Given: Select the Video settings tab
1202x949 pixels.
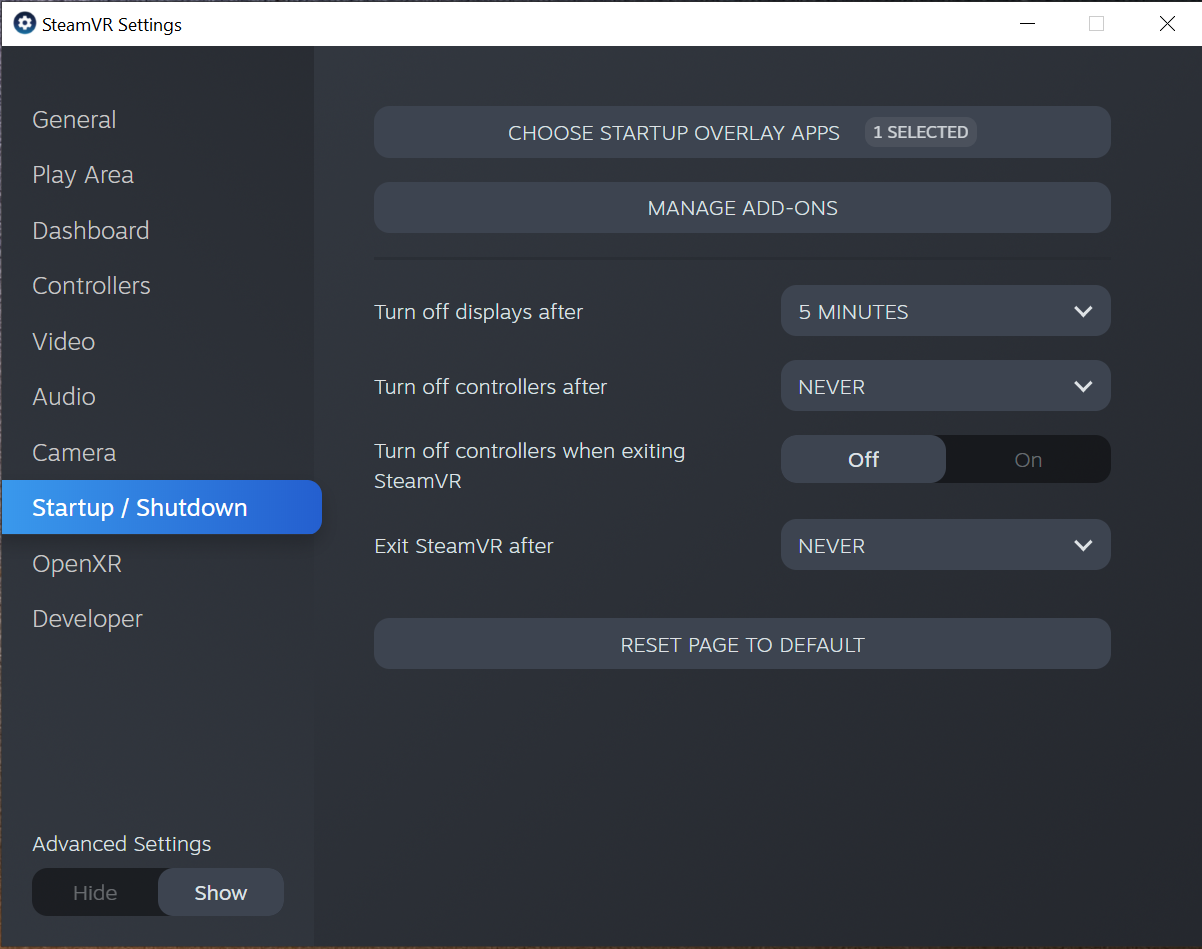Looking at the screenshot, I should 64,342.
